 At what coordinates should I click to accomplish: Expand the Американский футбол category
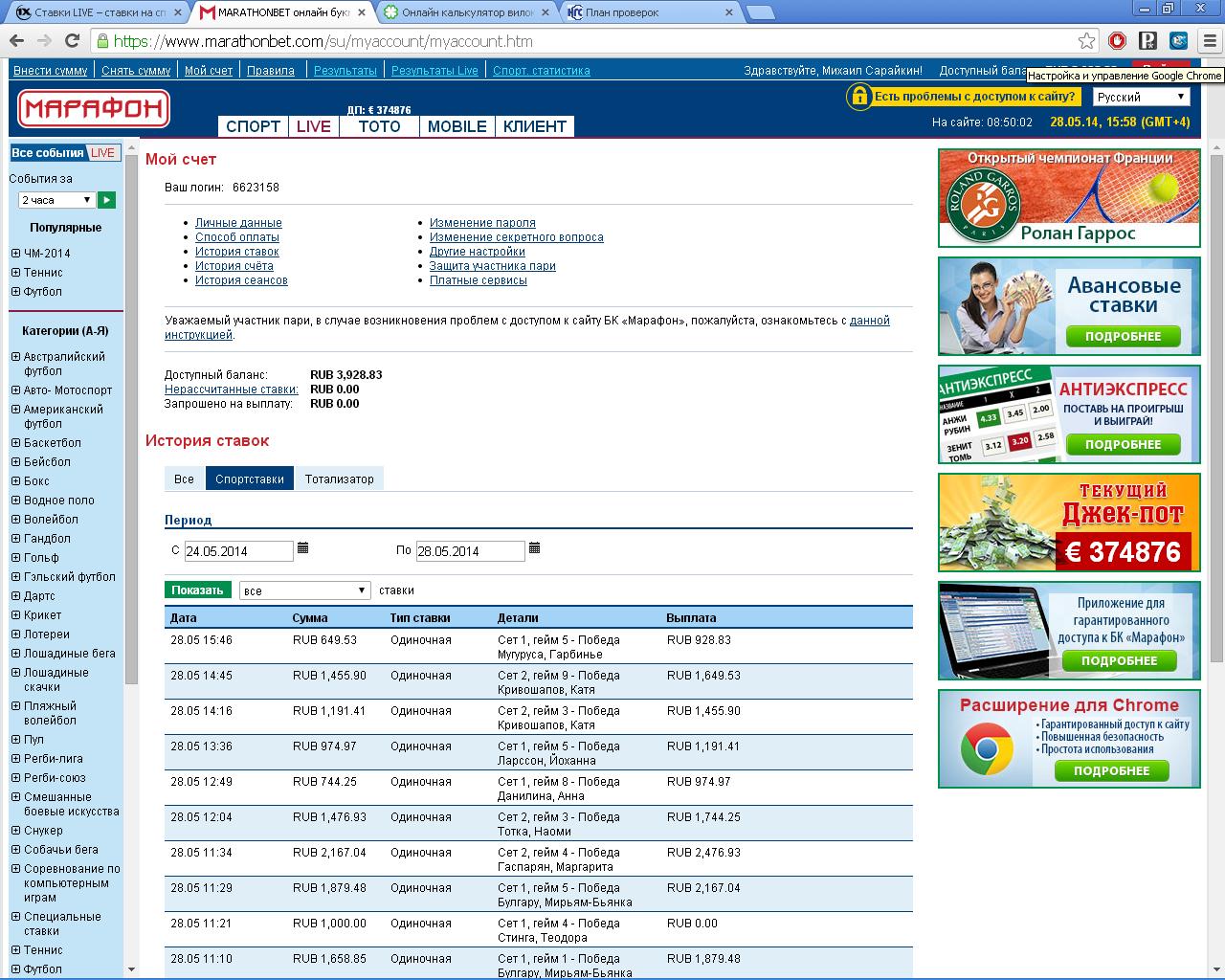coord(15,410)
